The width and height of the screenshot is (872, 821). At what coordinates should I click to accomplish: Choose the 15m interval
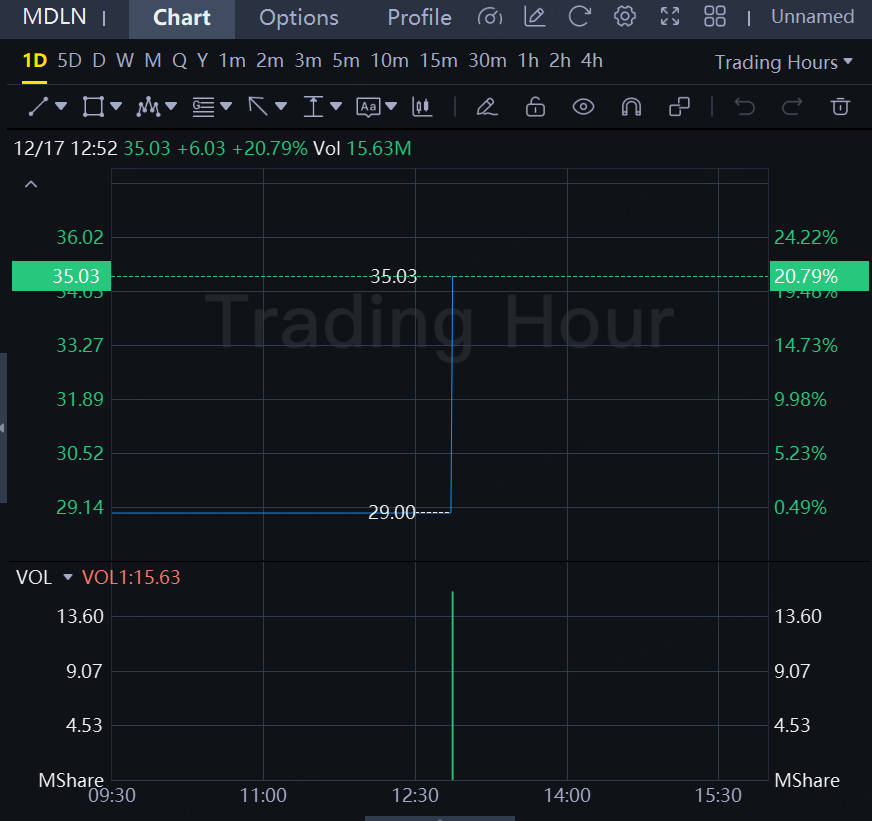438,61
